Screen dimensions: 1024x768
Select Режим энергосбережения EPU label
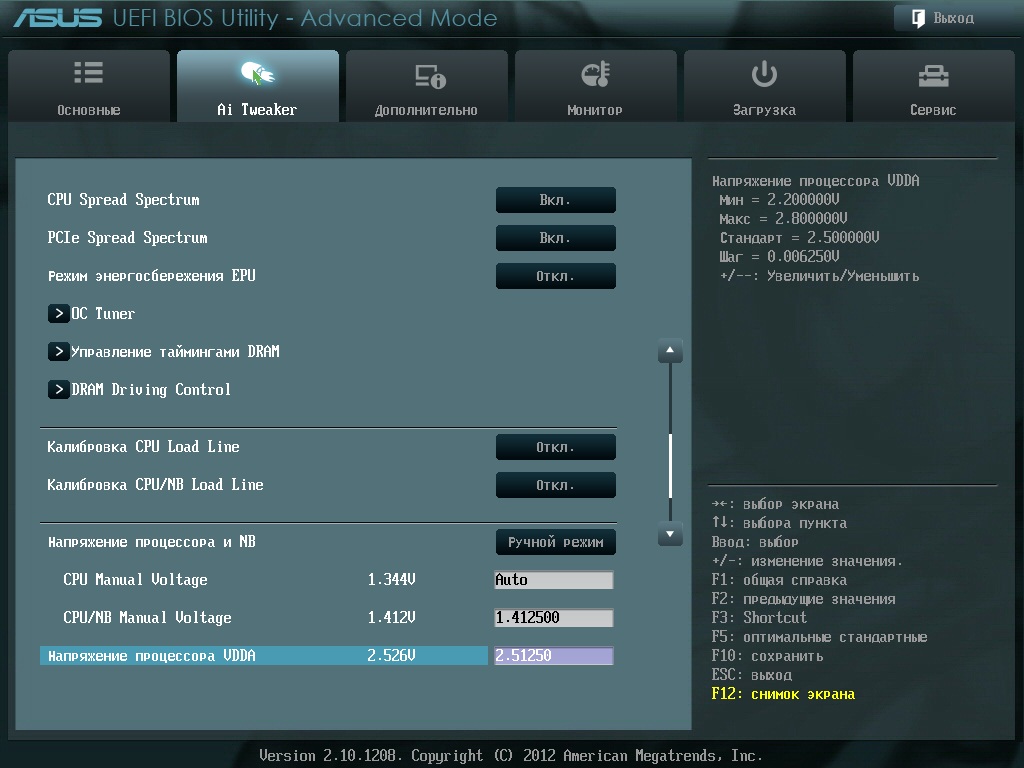pyautogui.click(x=152, y=276)
